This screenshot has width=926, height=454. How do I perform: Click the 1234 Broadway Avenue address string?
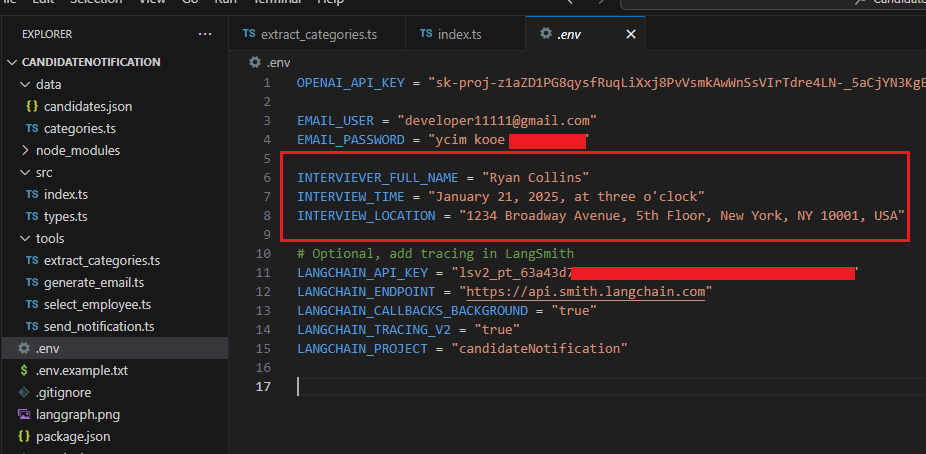point(682,215)
